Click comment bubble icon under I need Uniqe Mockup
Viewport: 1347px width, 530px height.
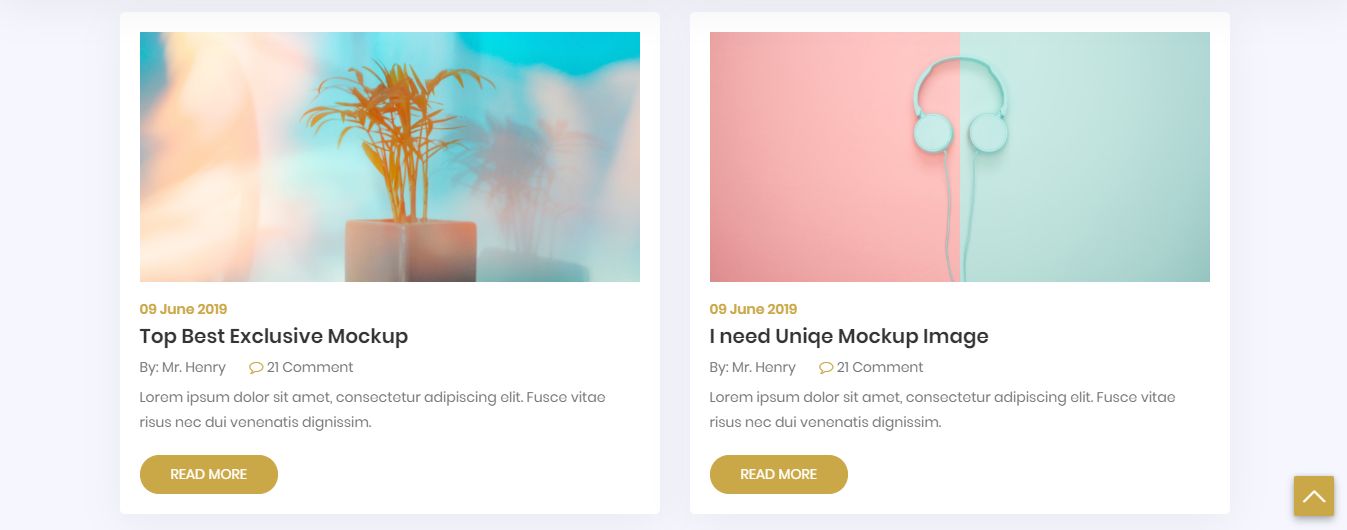pos(826,368)
